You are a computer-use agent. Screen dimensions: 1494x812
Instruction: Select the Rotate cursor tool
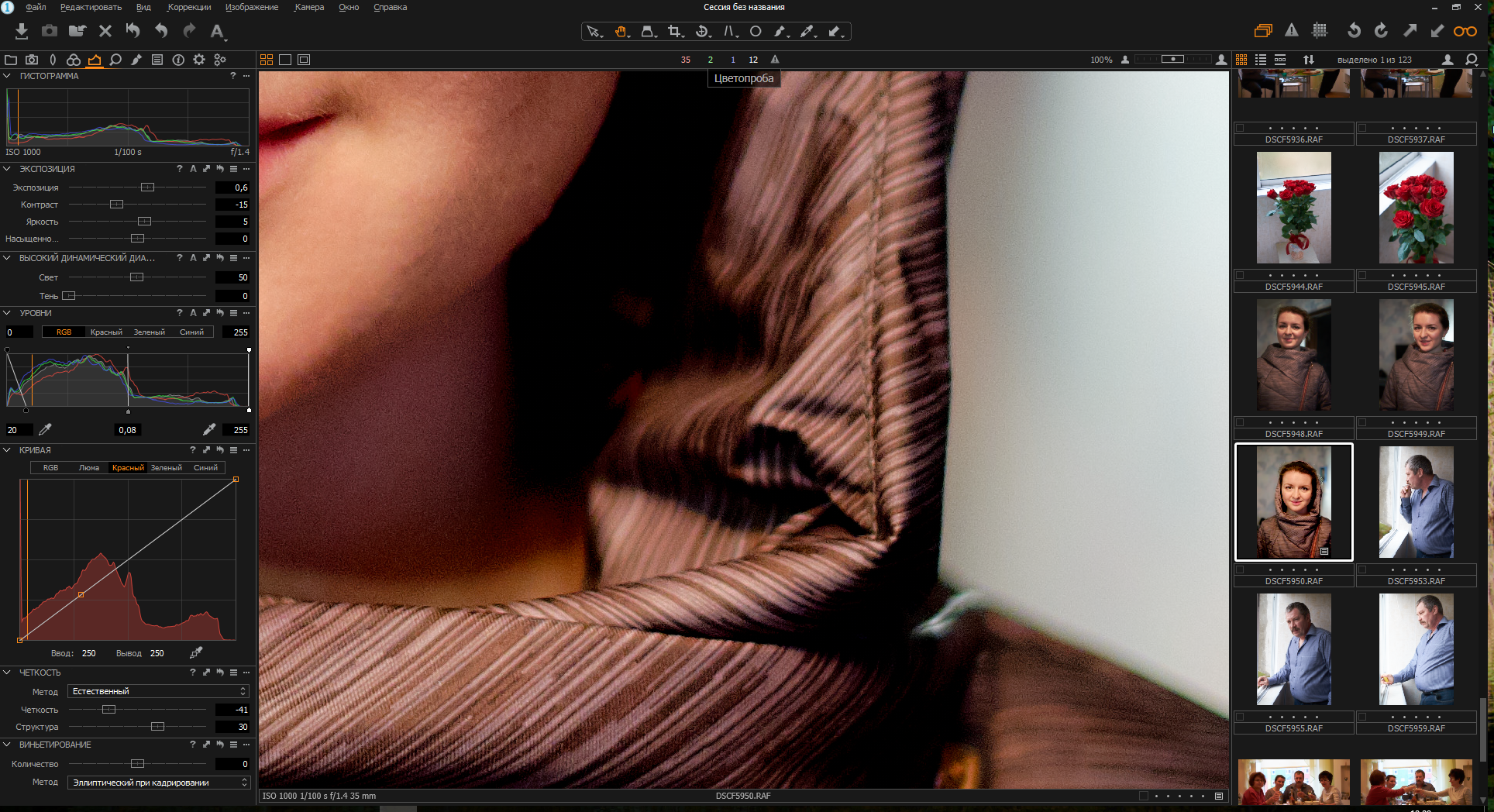pyautogui.click(x=703, y=32)
